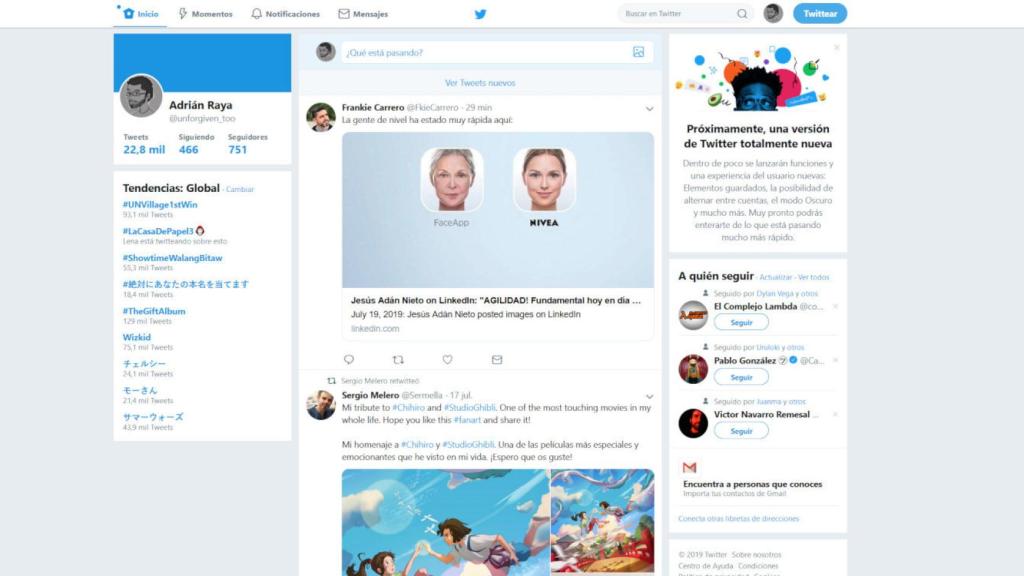Image resolution: width=1024 pixels, height=576 pixels.
Task: Open Sobre nosotros footer link
Action: 756,554
